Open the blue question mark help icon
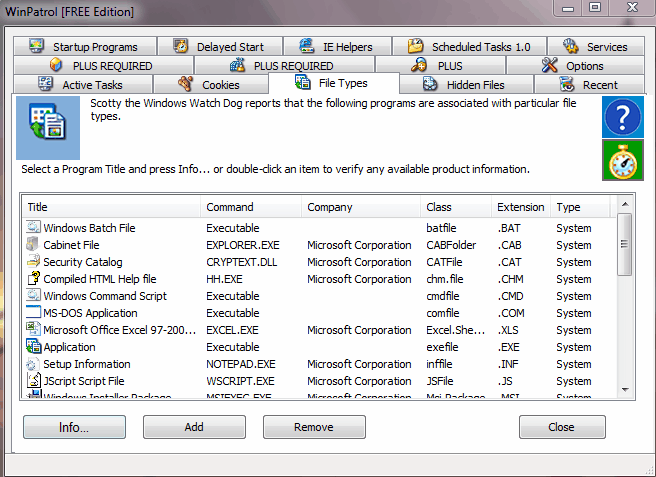 point(623,117)
